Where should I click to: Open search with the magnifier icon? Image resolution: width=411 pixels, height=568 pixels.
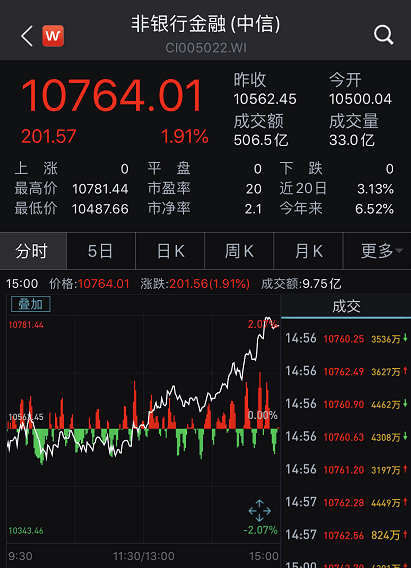click(x=383, y=35)
